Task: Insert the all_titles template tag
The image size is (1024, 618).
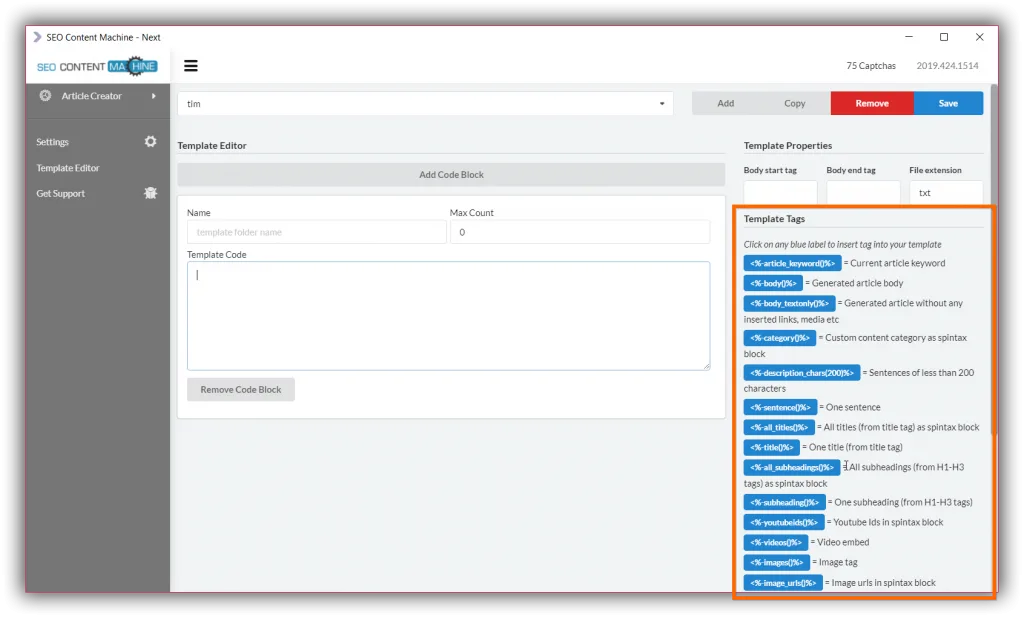Action: tap(779, 427)
